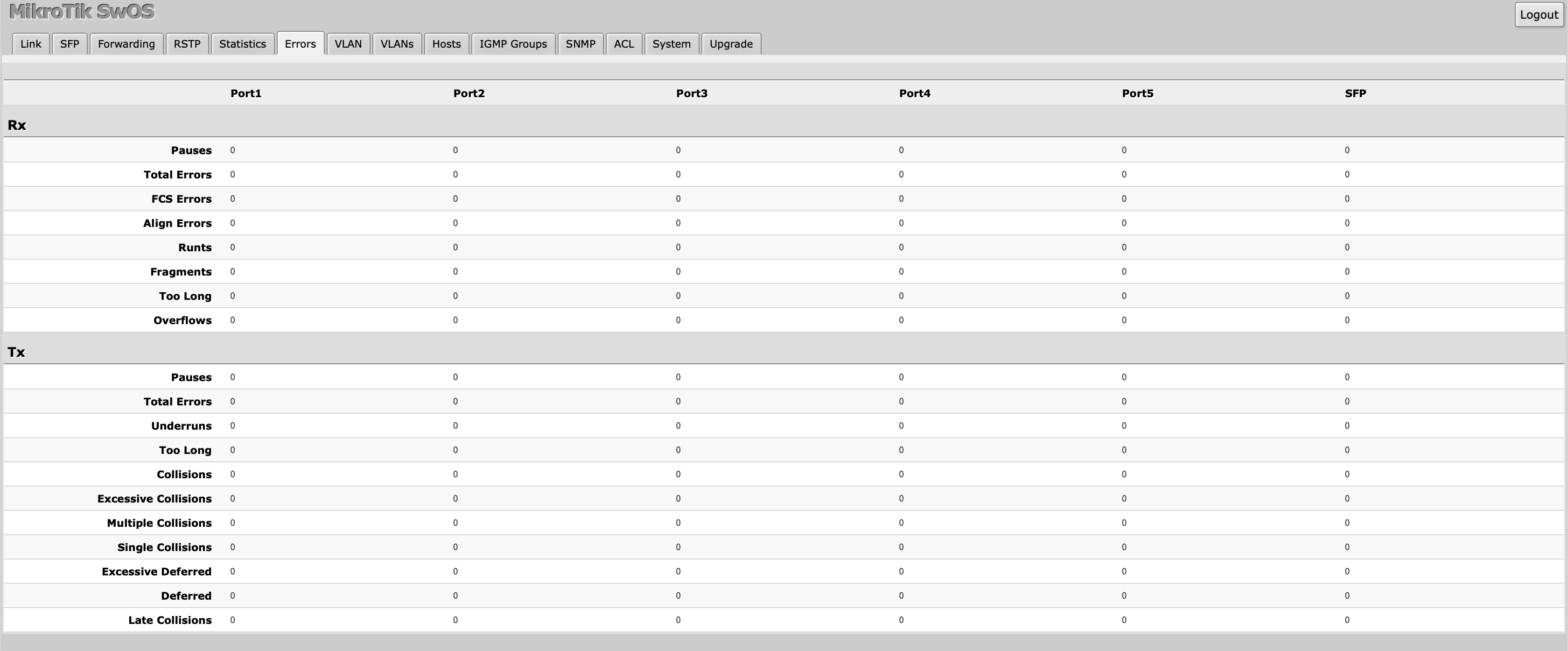Click the Rx section heading
Screen dimensions: 1568x651
[16, 125]
